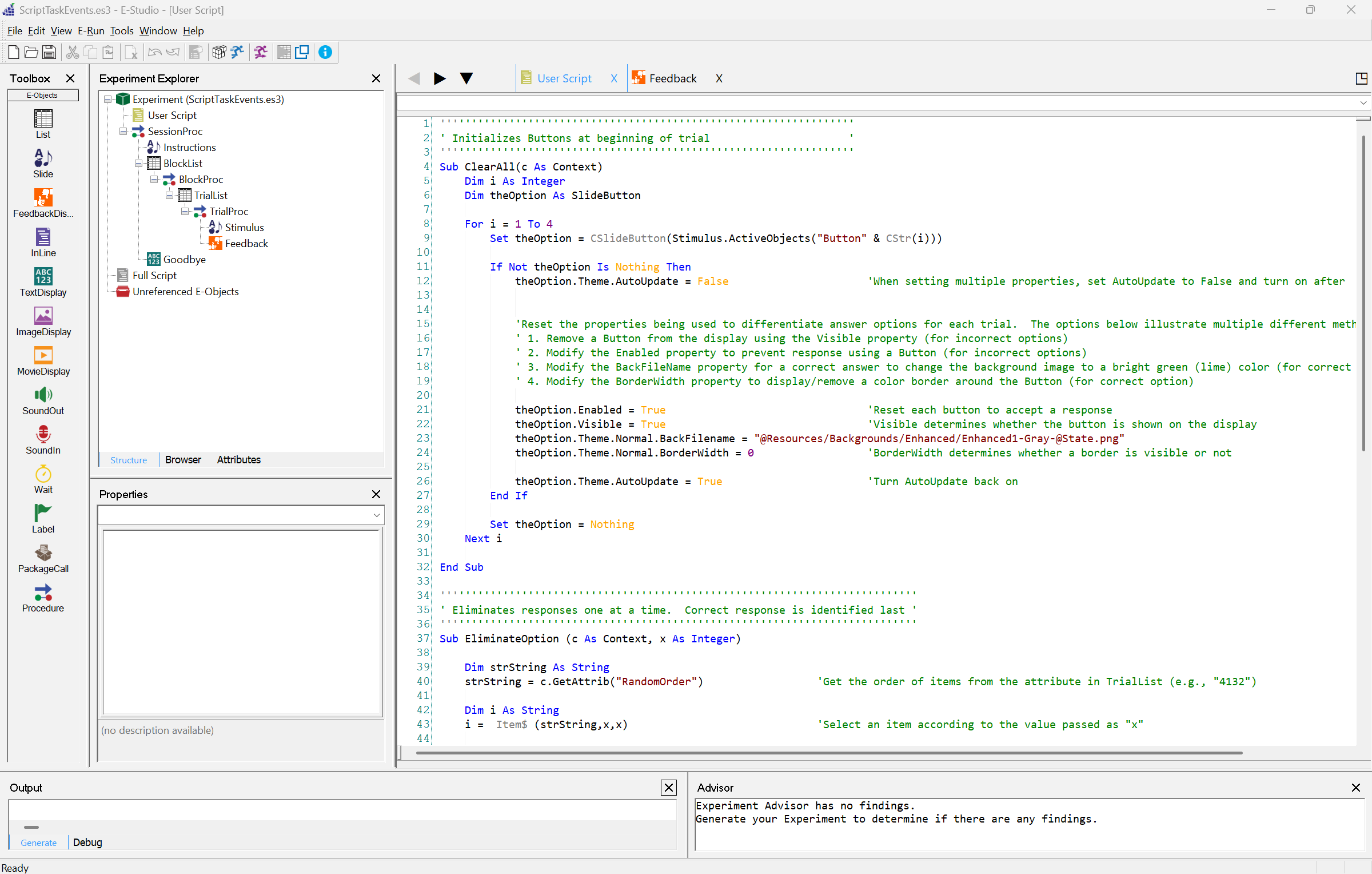
Task: Select the PackageCall toolbox object
Action: [x=43, y=558]
